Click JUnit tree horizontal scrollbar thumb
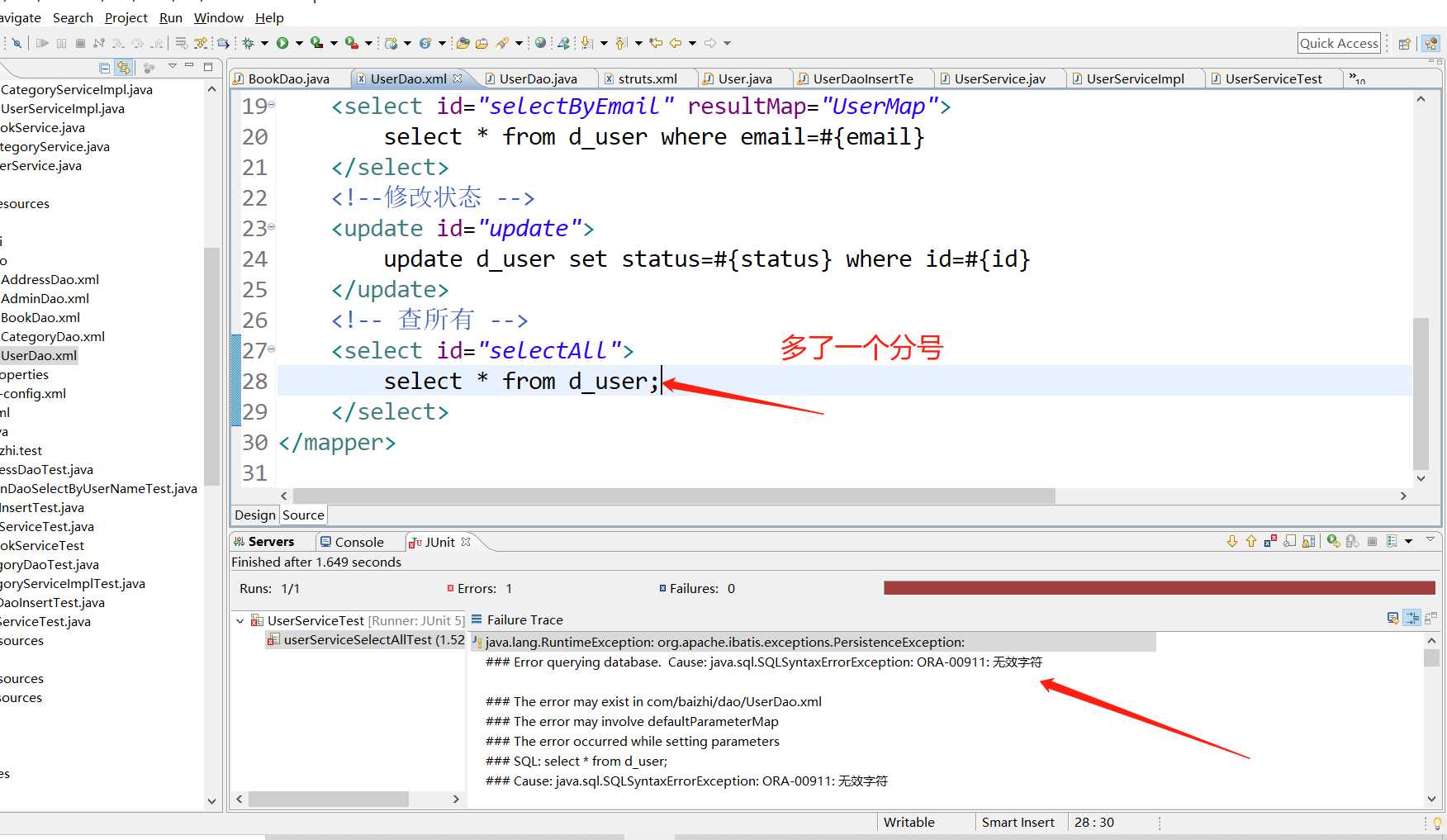 coord(328,799)
